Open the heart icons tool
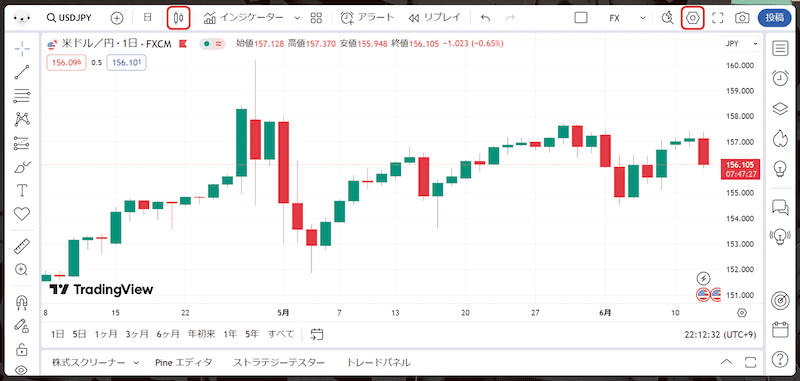The width and height of the screenshot is (800, 381). [22, 214]
